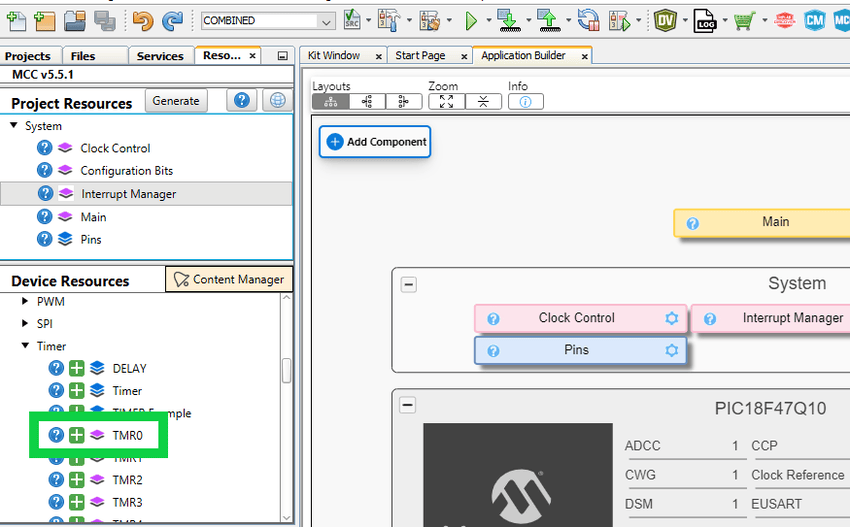Expand the PWM device resource node
This screenshot has width=850, height=527.
coord(26,301)
